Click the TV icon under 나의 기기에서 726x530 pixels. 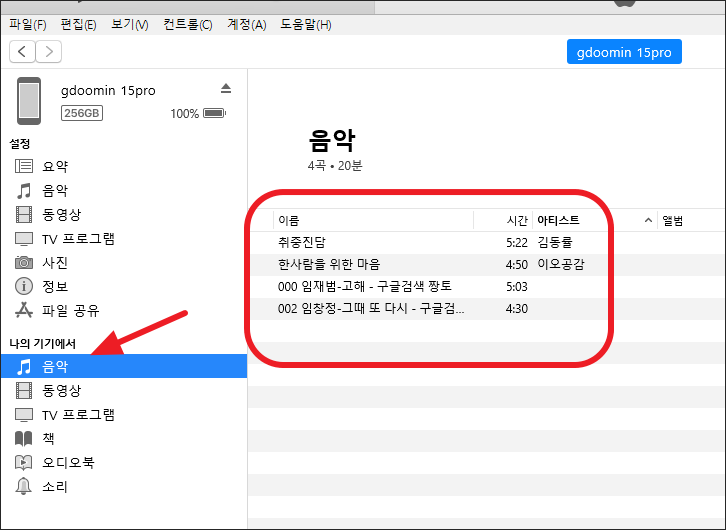point(24,415)
